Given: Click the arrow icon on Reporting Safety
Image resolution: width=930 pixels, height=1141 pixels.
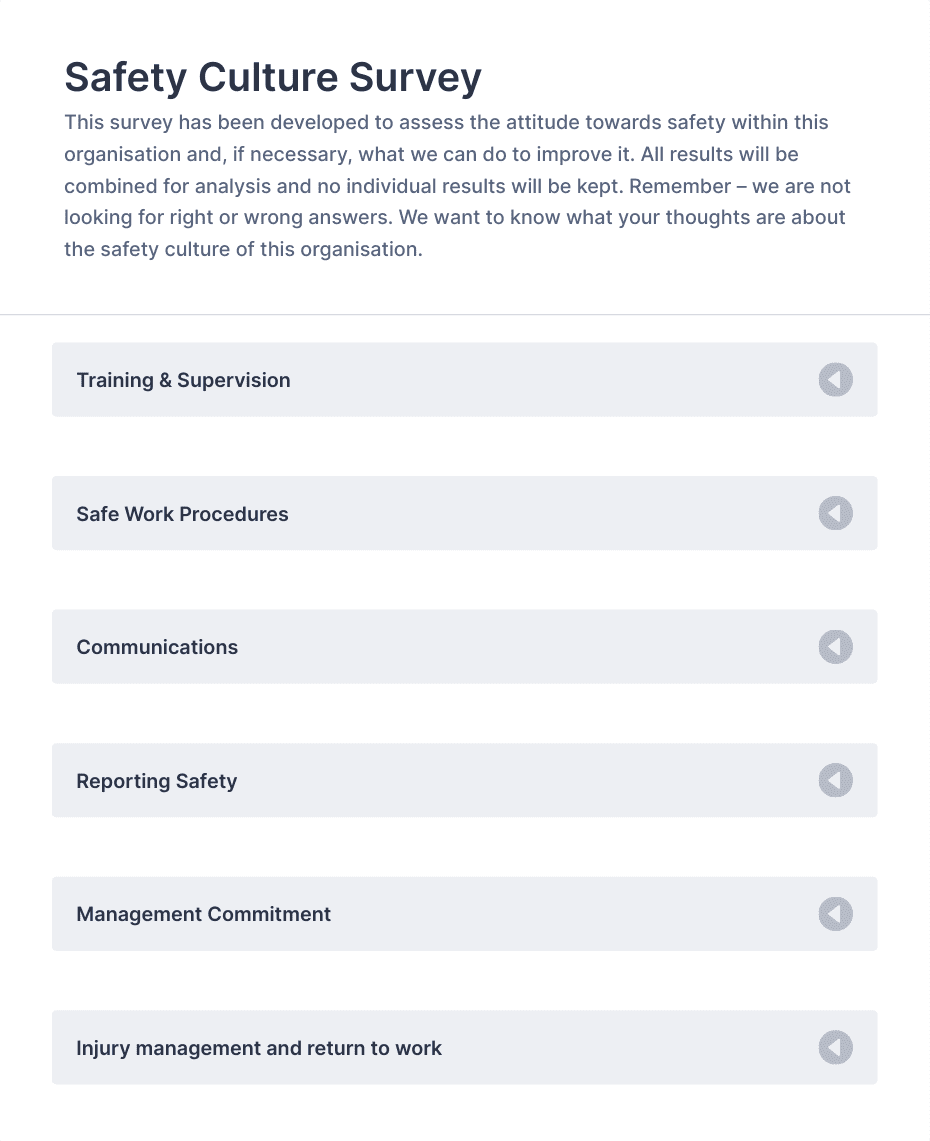Looking at the screenshot, I should 835,780.
